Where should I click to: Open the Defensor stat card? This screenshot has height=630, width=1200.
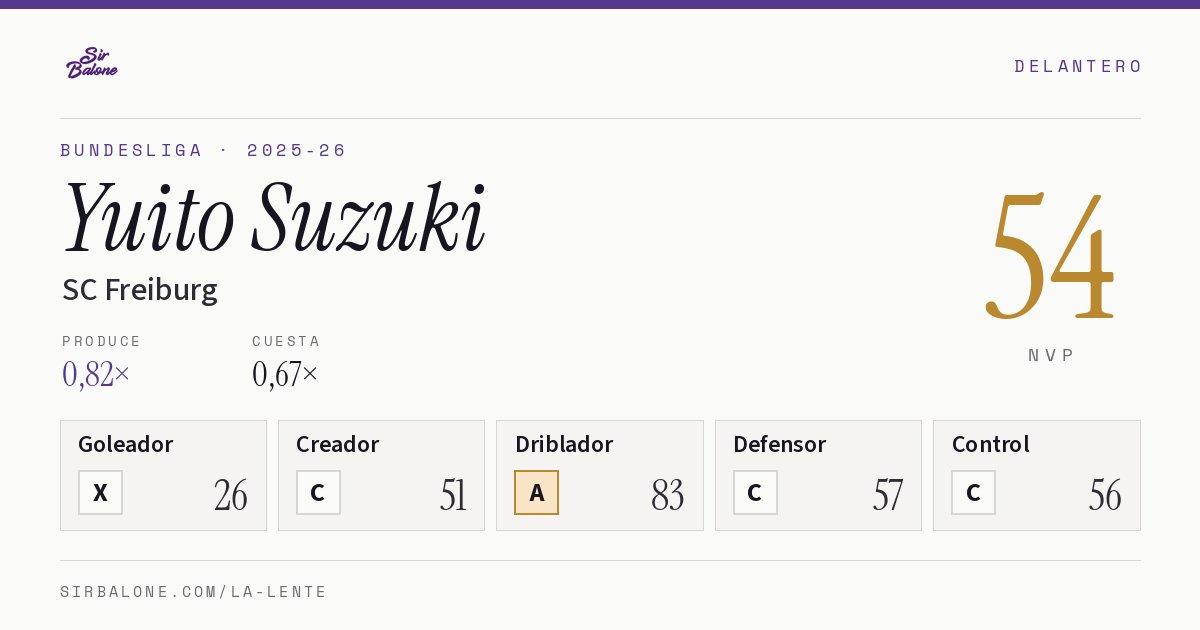(818, 475)
